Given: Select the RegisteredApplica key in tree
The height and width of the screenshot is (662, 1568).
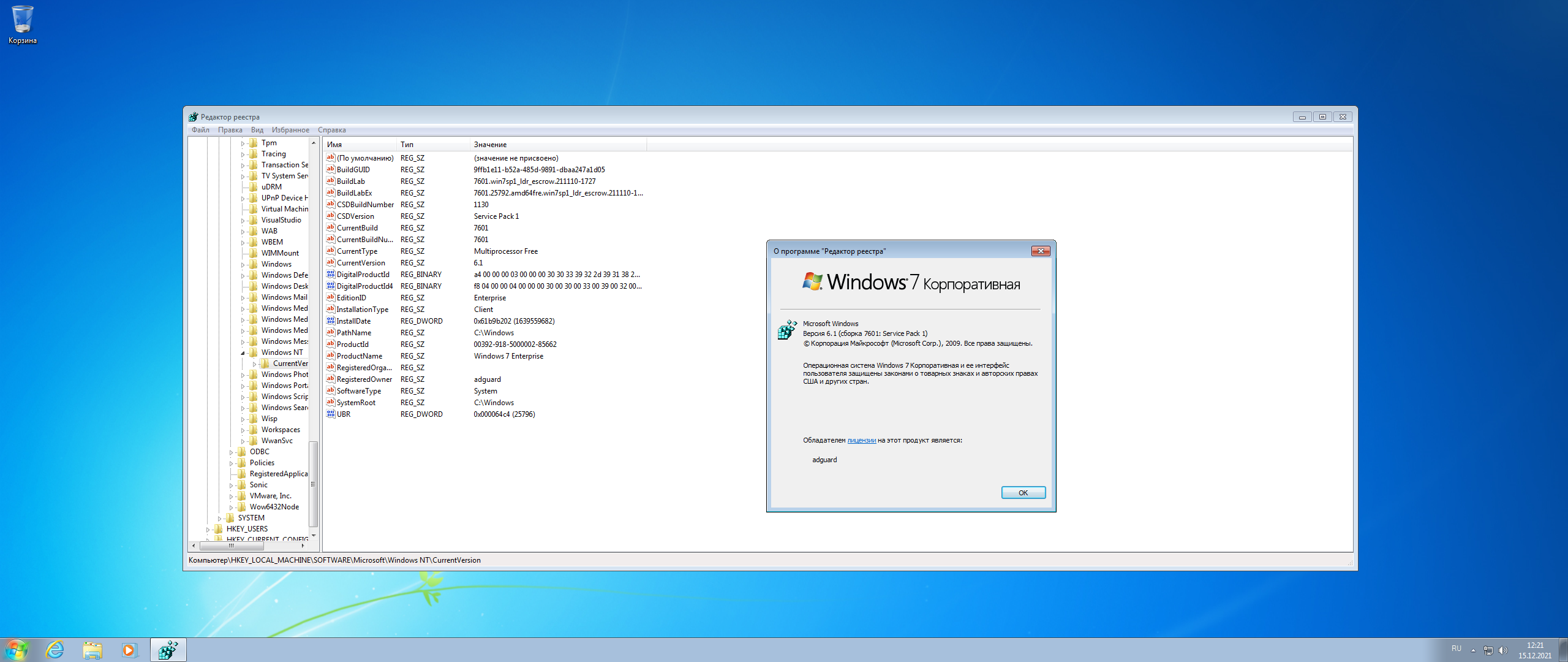Looking at the screenshot, I should 279,474.
